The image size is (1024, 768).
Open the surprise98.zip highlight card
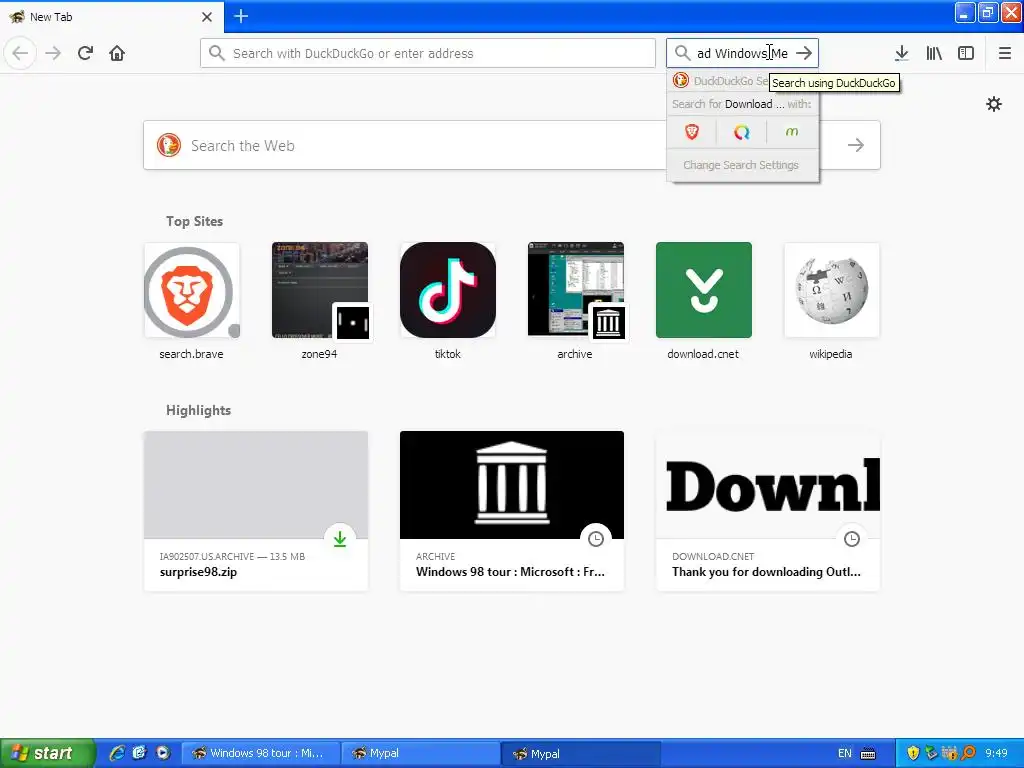point(256,511)
